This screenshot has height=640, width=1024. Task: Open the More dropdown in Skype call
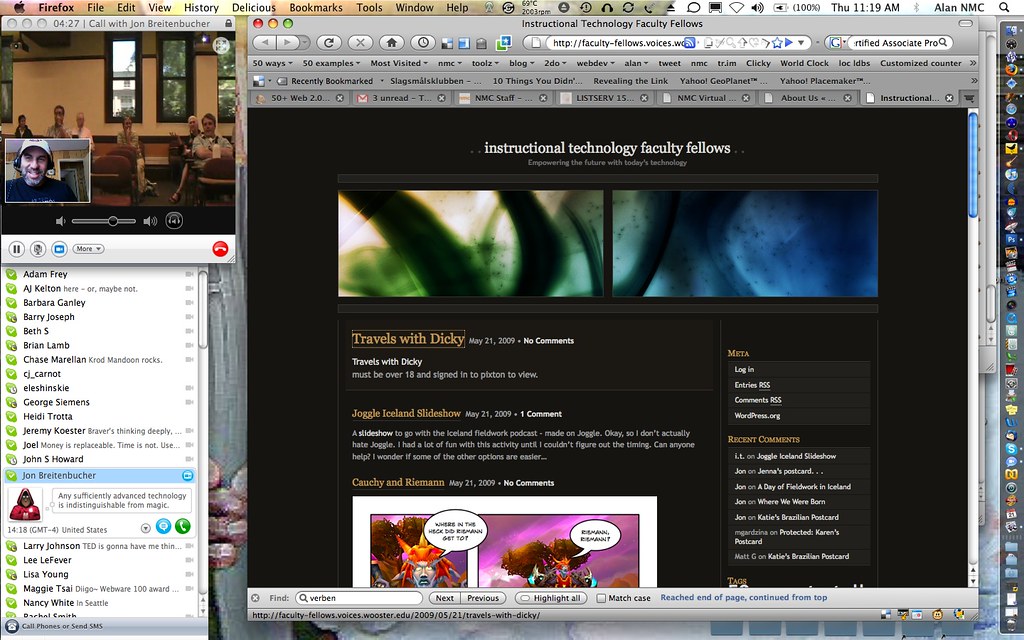pyautogui.click(x=88, y=249)
